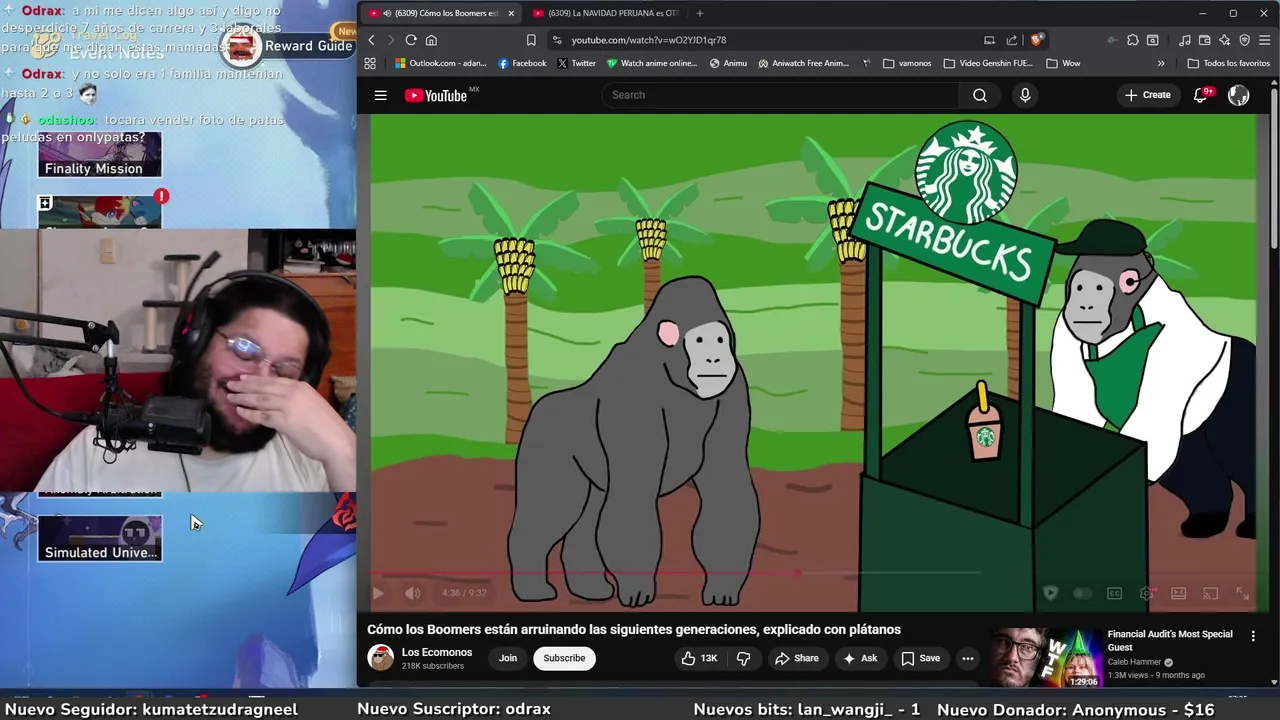The height and width of the screenshot is (720, 1280).
Task: Open the Video Genshin FUE bookmarks folder
Action: [988, 63]
